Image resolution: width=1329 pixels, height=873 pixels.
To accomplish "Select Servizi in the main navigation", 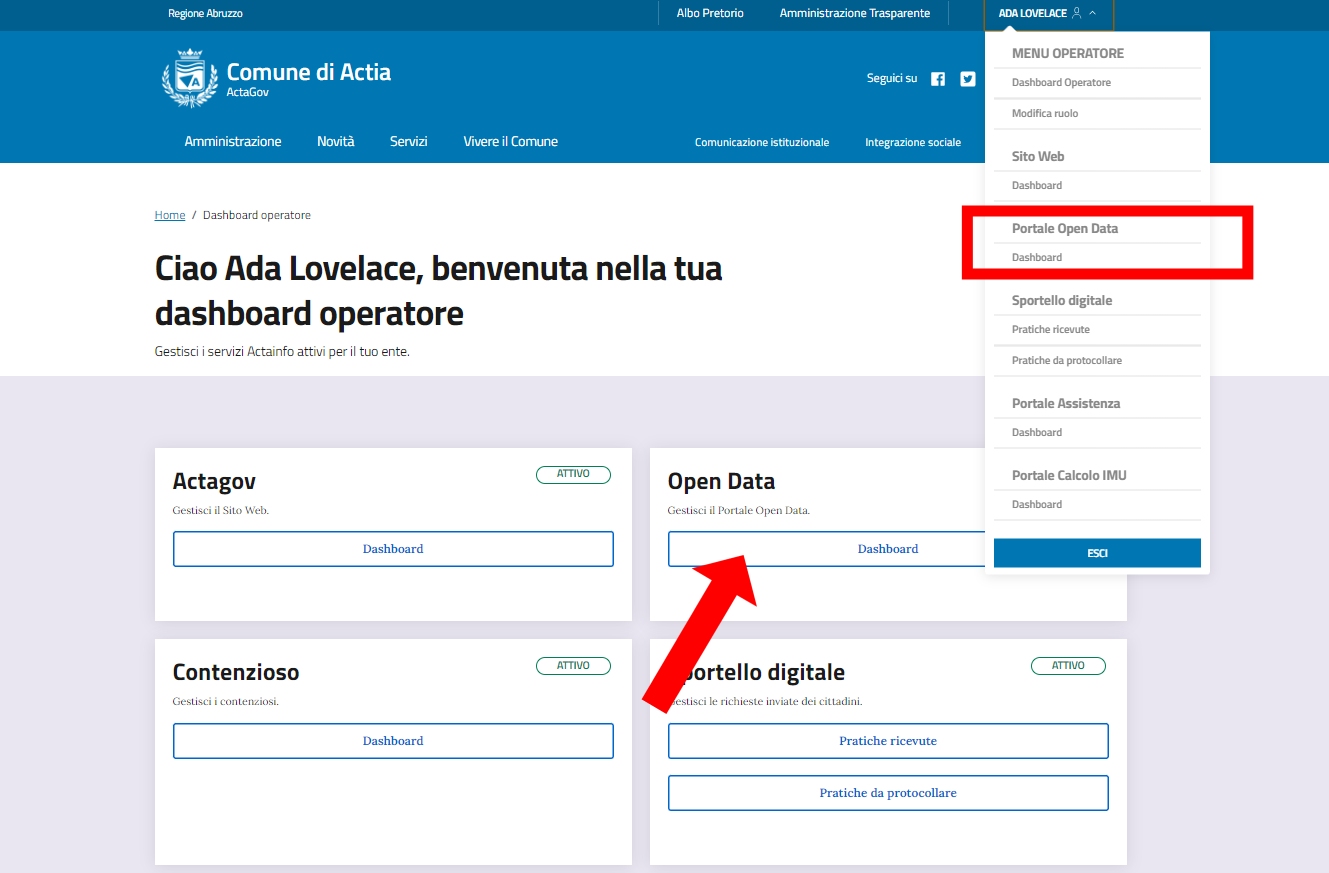I will tap(408, 142).
